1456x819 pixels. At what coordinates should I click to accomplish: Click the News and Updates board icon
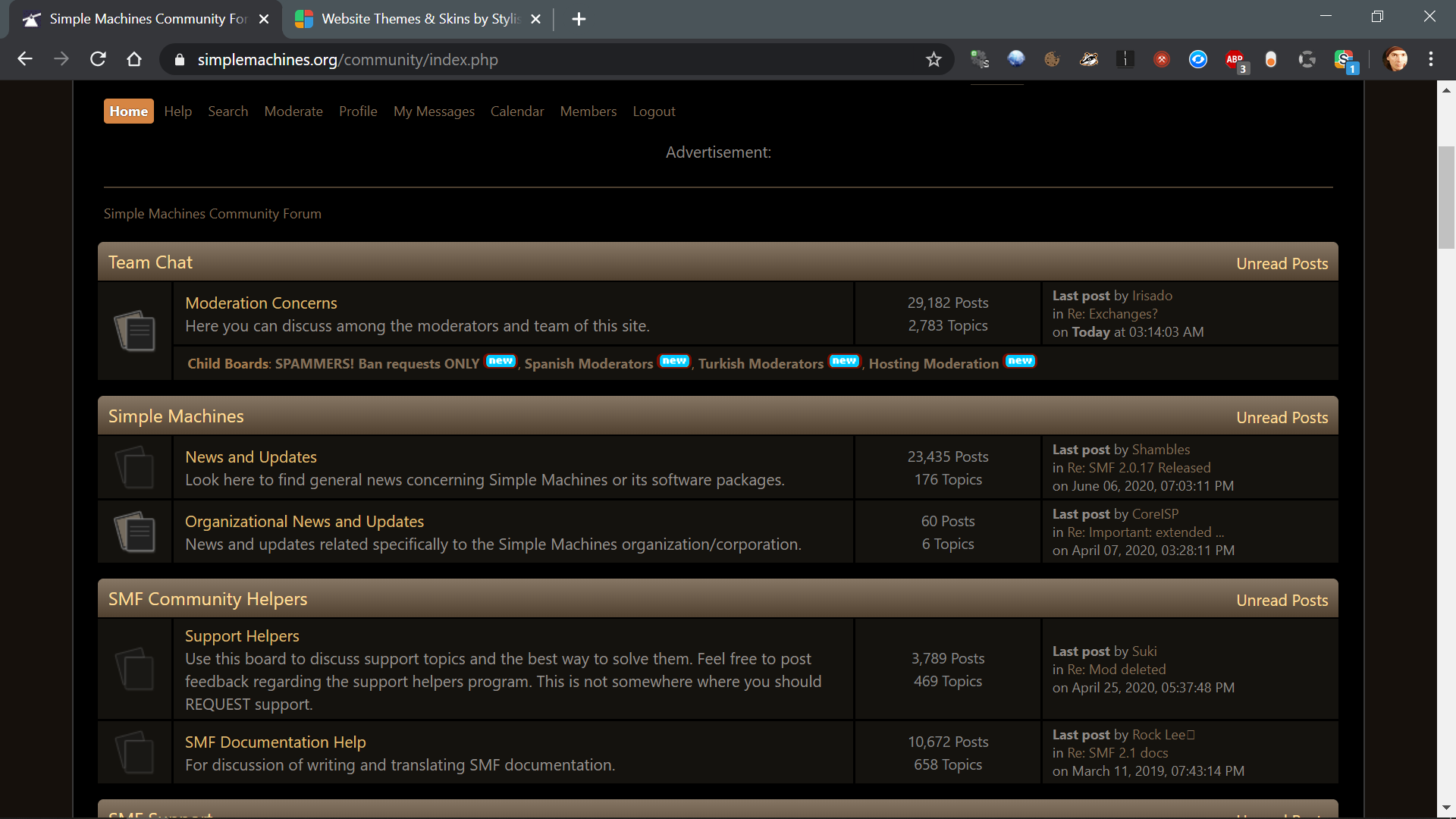(x=135, y=467)
